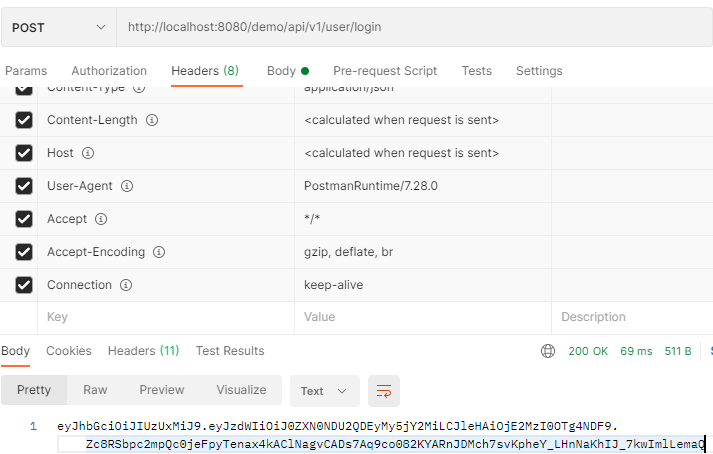This screenshot has height=454, width=713.
Task: Open the Text format dropdown
Action: click(x=325, y=391)
